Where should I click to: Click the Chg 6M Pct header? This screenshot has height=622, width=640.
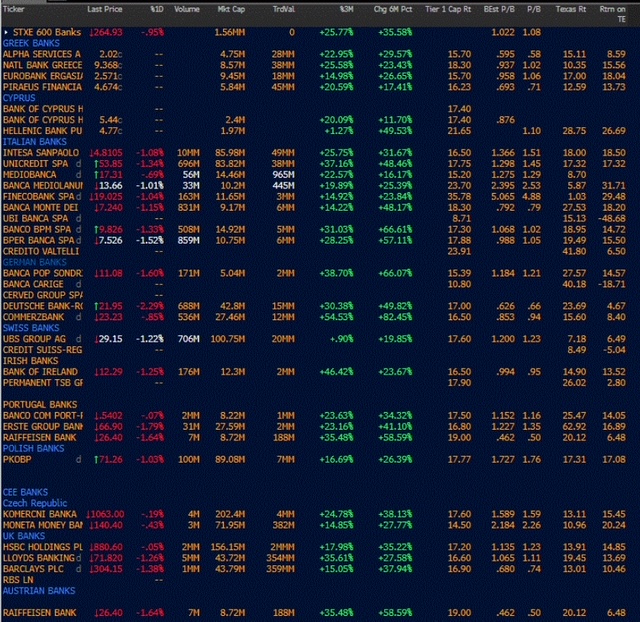393,9
